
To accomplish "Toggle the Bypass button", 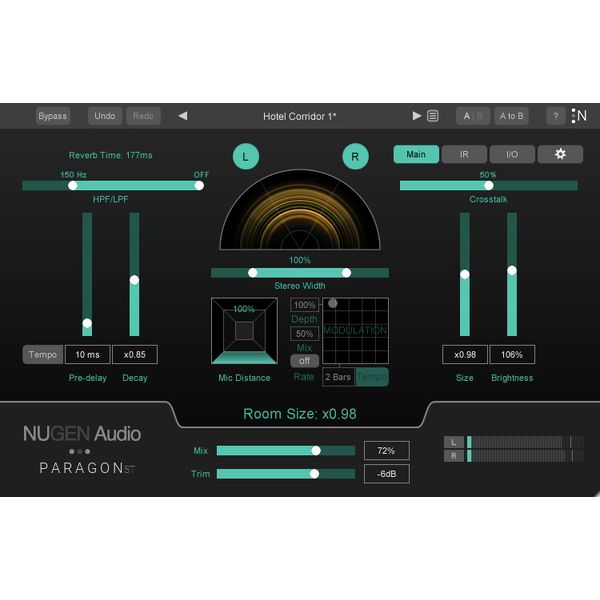I will pyautogui.click(x=53, y=116).
